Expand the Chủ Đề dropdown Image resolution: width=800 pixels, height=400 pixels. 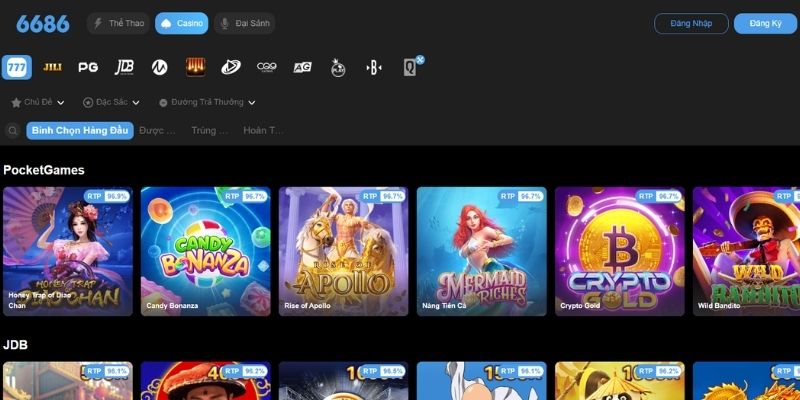(38, 102)
